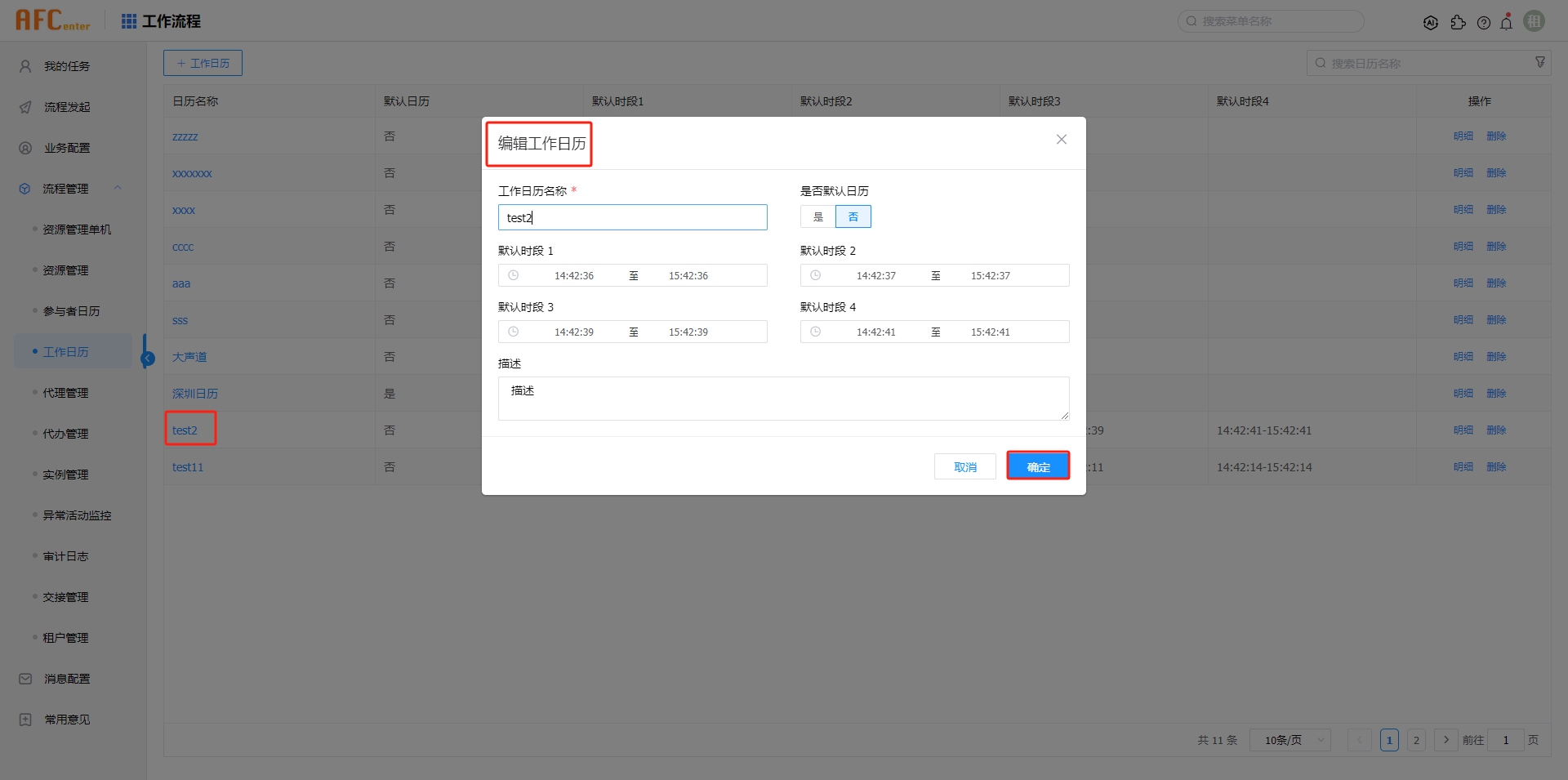Collapse the 流程管理 menu chevron

click(118, 189)
